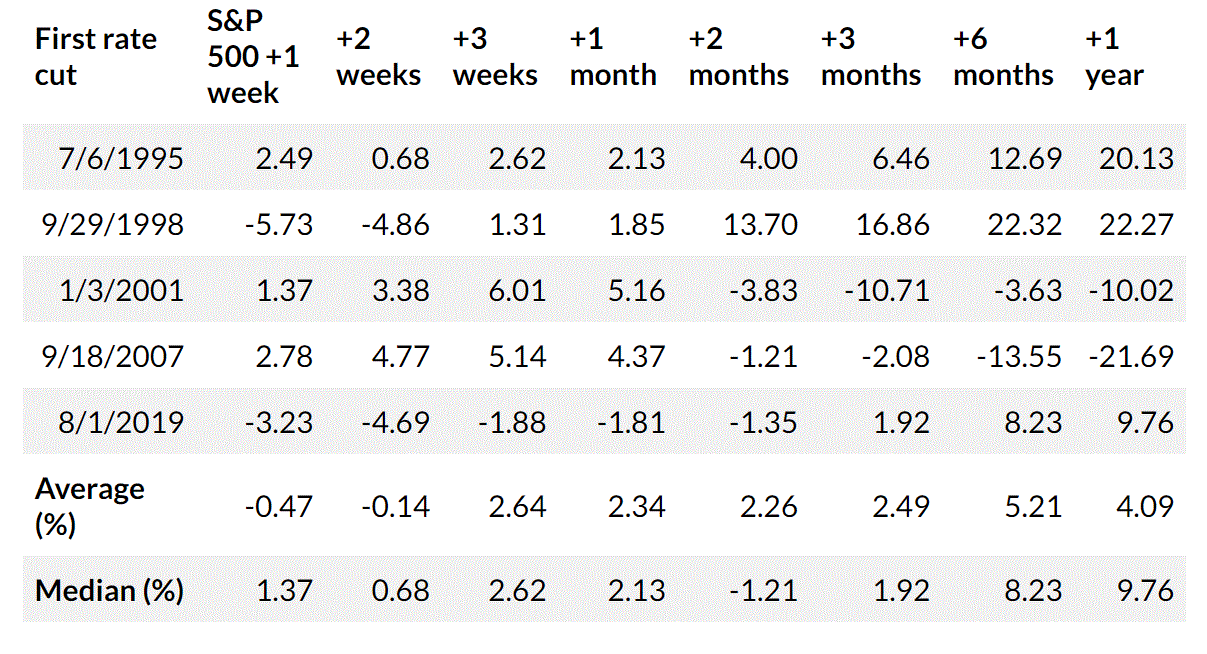Select the "S&P 500 +1 week" header
Image resolution: width=1207 pixels, height=654 pixels.
click(x=253, y=57)
